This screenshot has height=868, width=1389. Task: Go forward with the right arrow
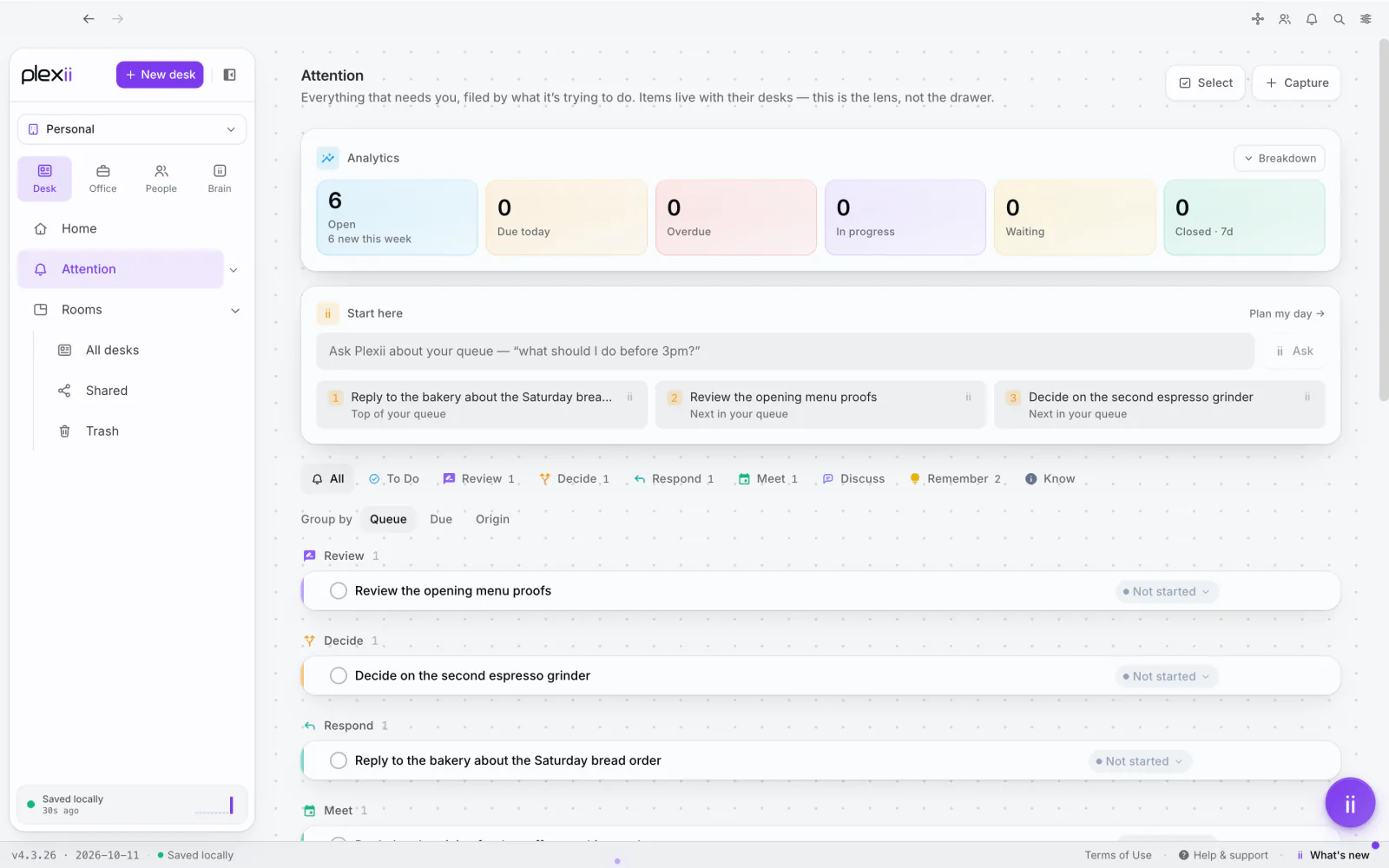click(117, 18)
